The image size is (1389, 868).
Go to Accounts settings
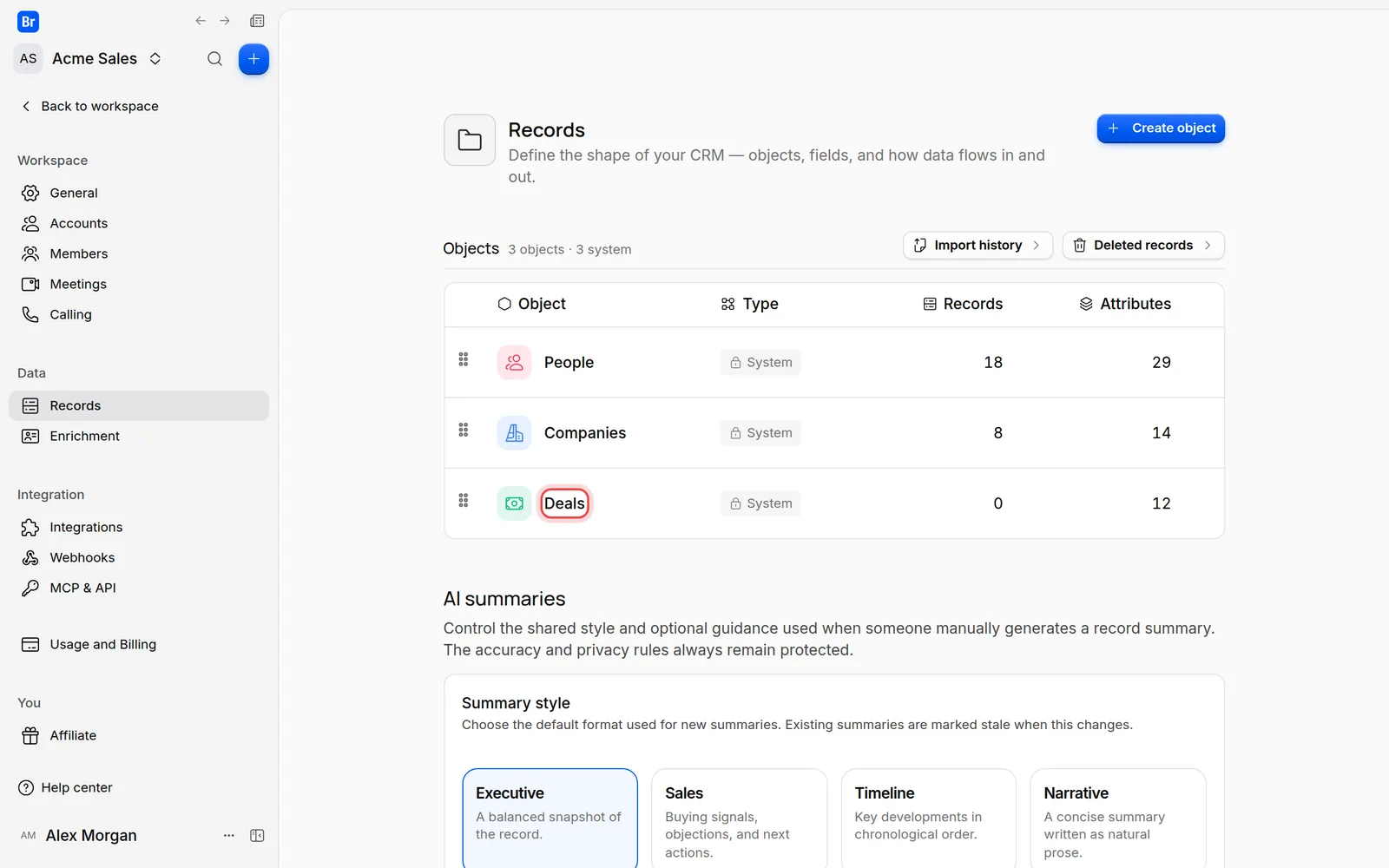[x=139, y=223]
